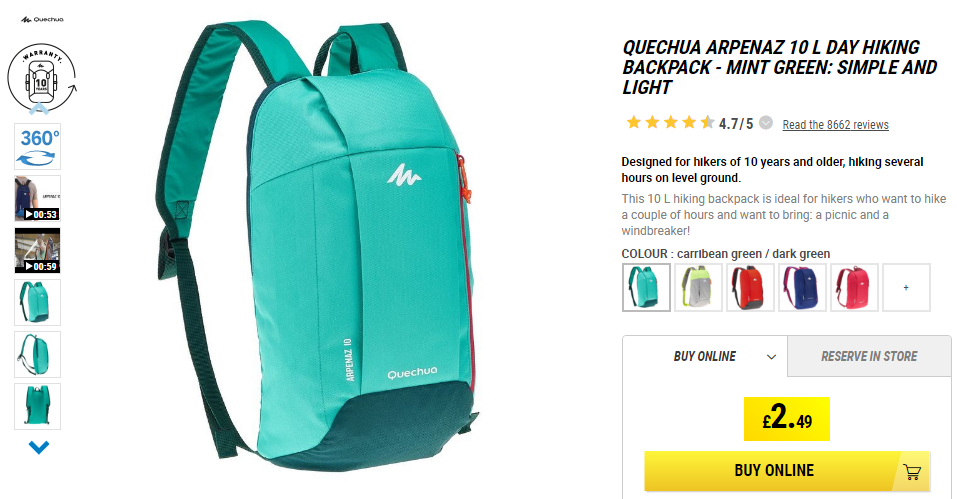Screen dimensions: 957x499
Task: Open the 360° product view
Action: point(38,146)
